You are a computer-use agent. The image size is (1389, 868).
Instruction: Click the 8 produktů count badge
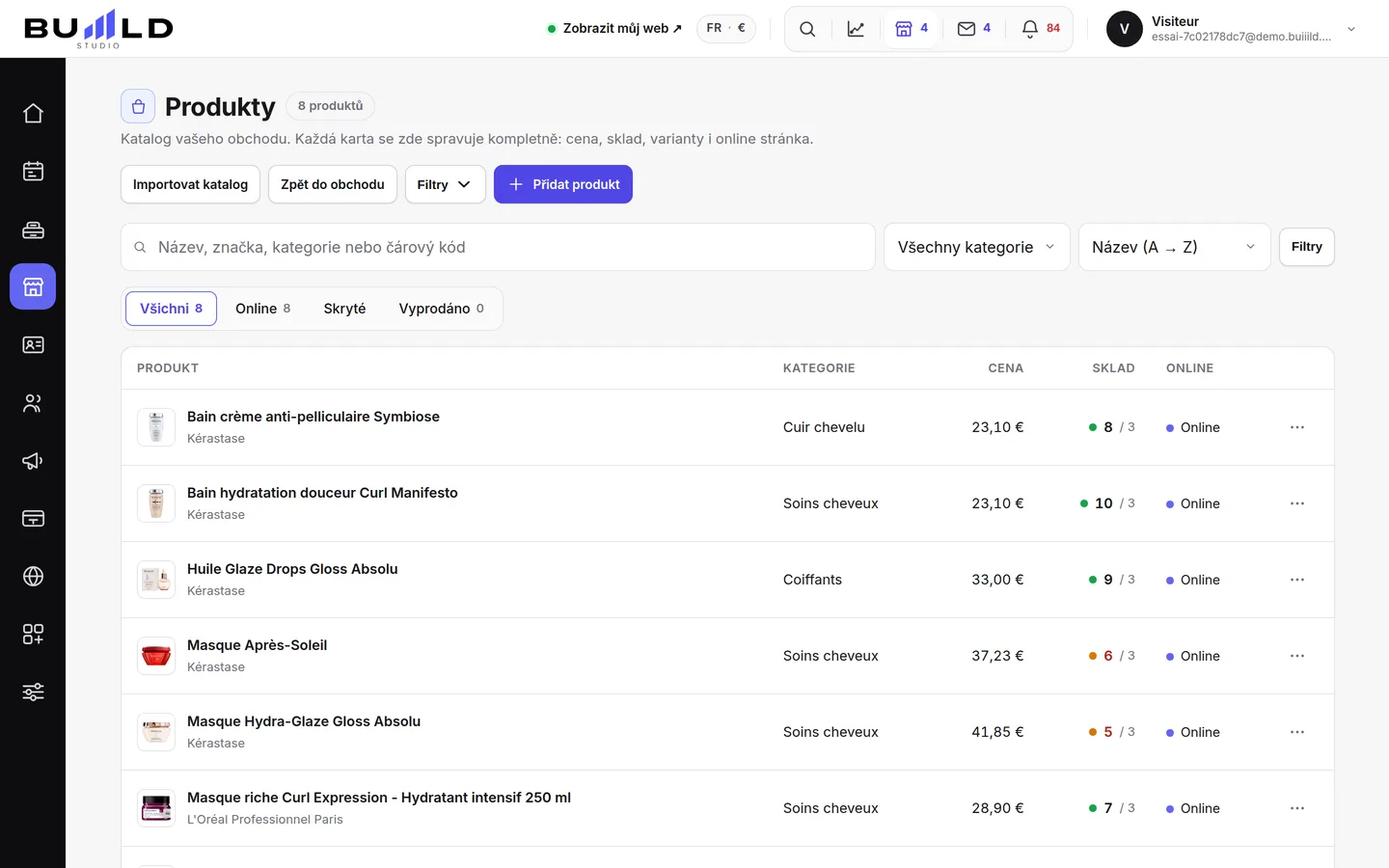(330, 106)
